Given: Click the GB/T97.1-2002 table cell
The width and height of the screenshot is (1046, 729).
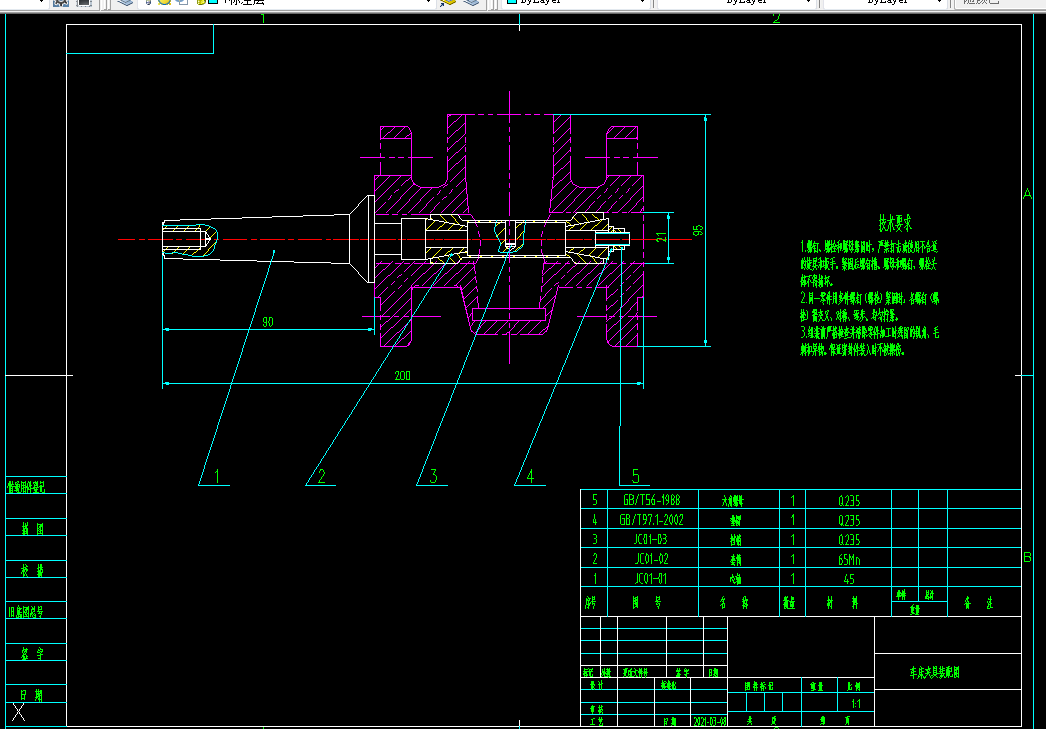Looking at the screenshot, I should [x=652, y=520].
